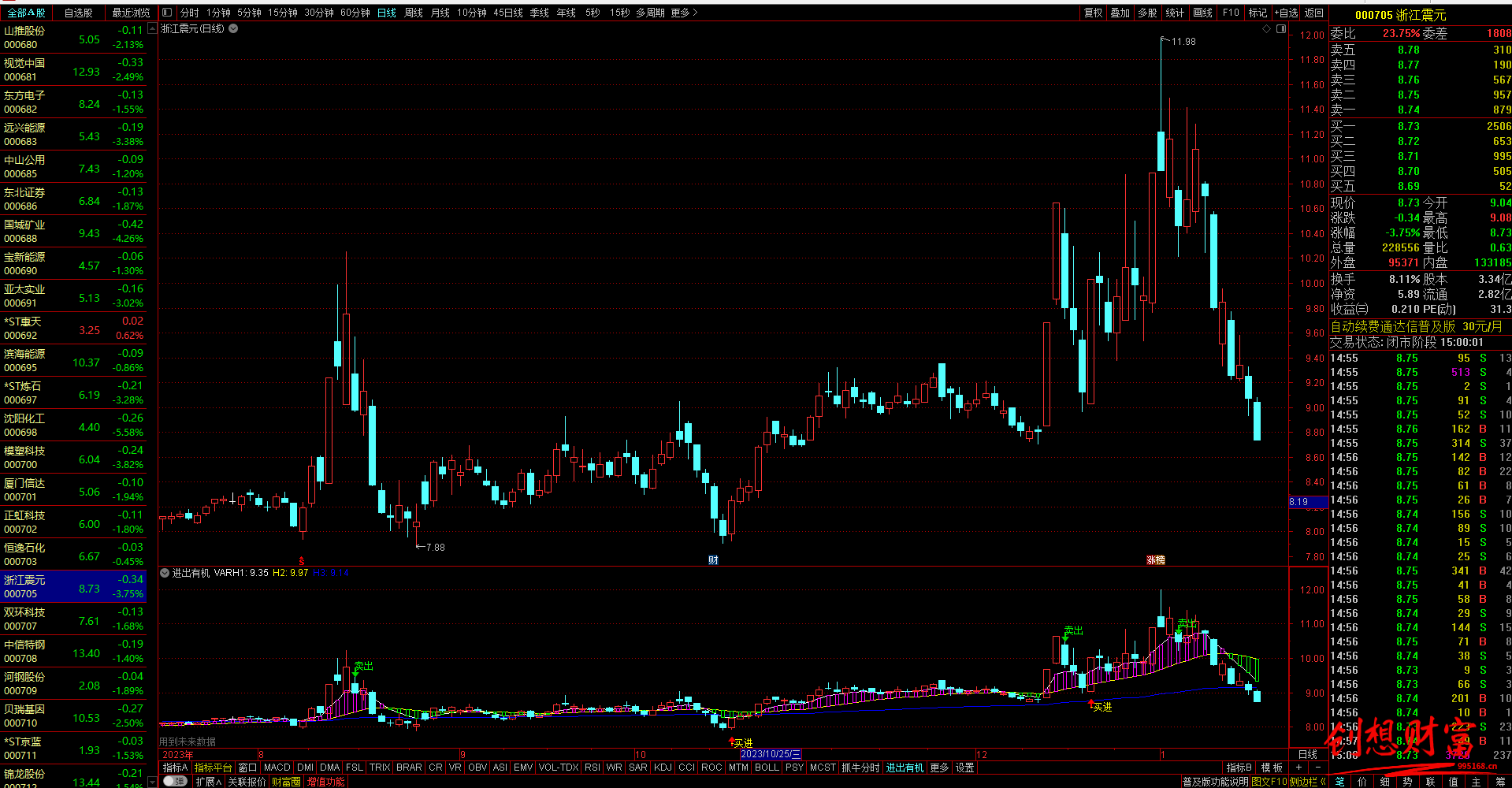Image resolution: width=1512 pixels, height=788 pixels.
Task: Click the 涨榜 event marker under the chart
Action: point(1156,559)
